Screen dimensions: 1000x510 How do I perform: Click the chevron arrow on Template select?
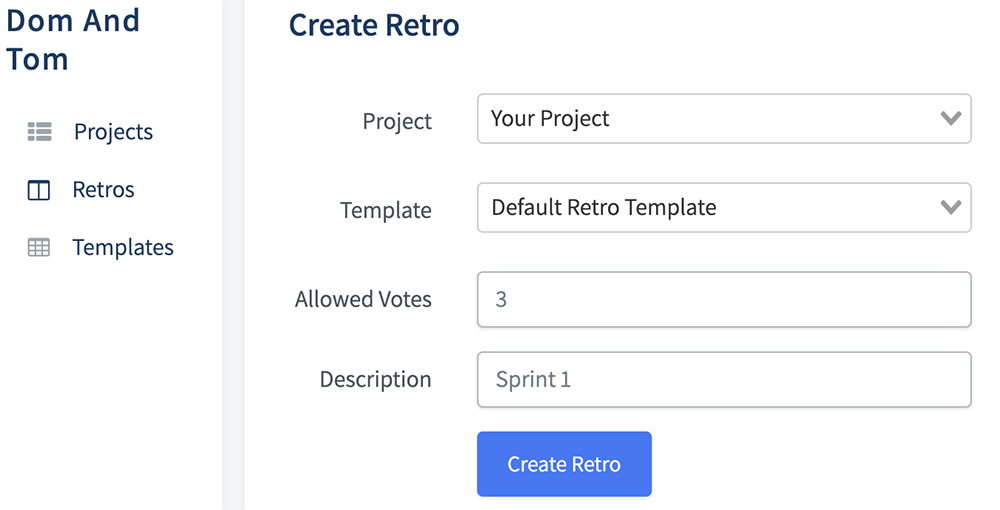click(x=950, y=208)
